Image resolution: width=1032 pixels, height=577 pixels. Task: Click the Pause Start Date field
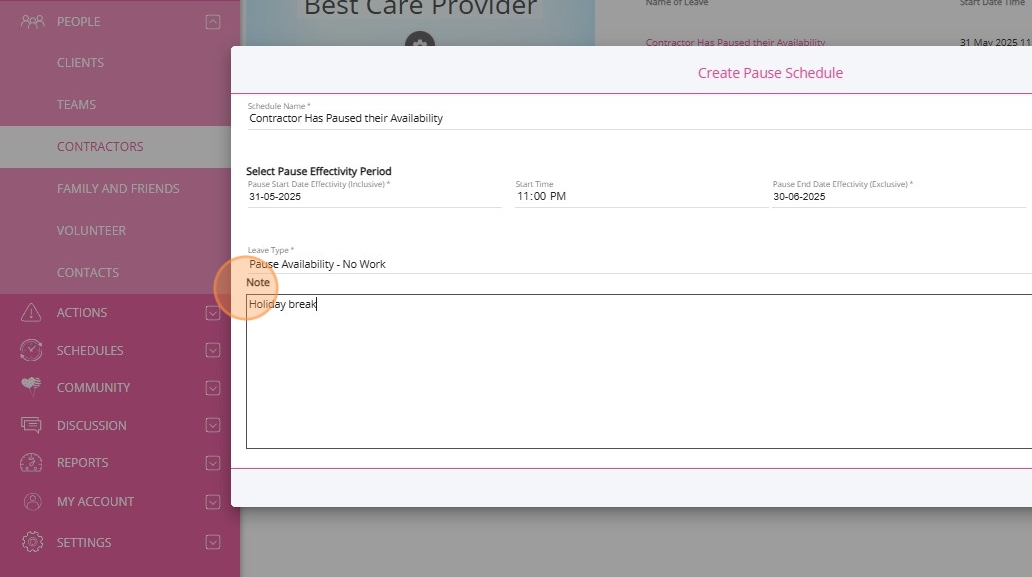pyautogui.click(x=374, y=197)
